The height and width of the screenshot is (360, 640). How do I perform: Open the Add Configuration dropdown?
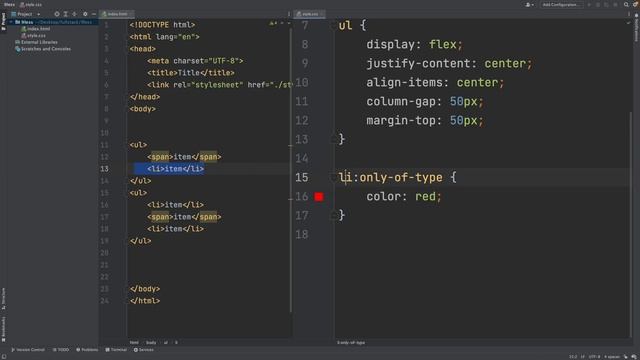point(561,4)
